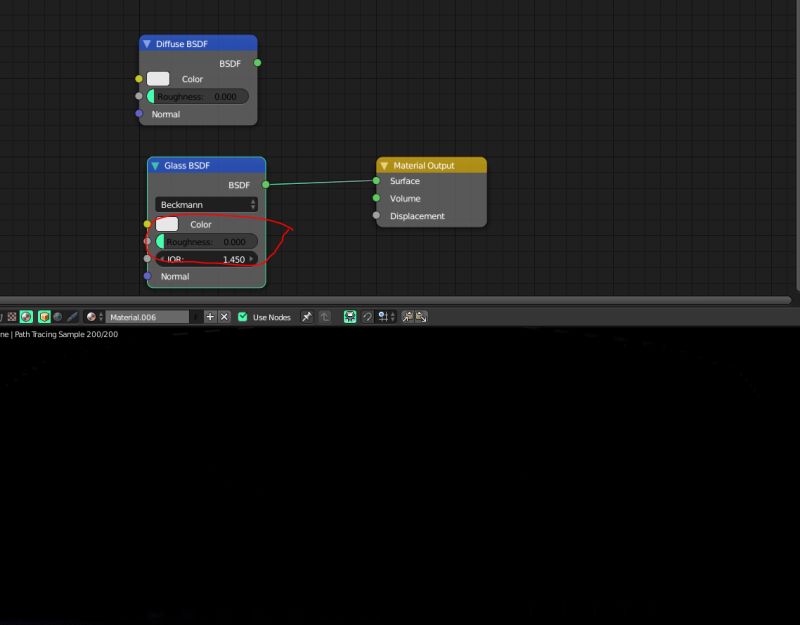Image resolution: width=800 pixels, height=625 pixels.
Task: Open the Beckmann distribution dropdown on Glass BSDF
Action: [x=207, y=204]
